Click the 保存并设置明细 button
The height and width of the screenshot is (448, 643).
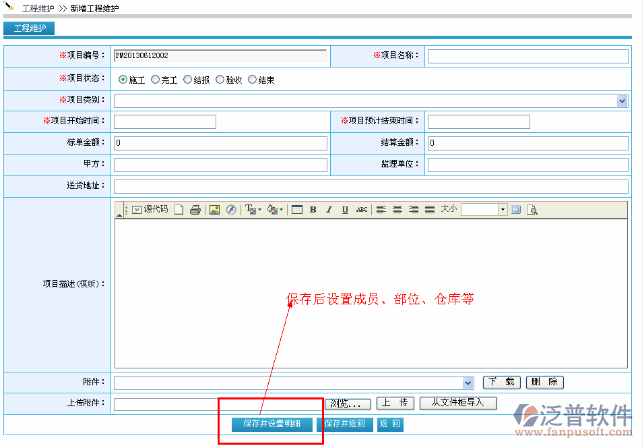(271, 424)
